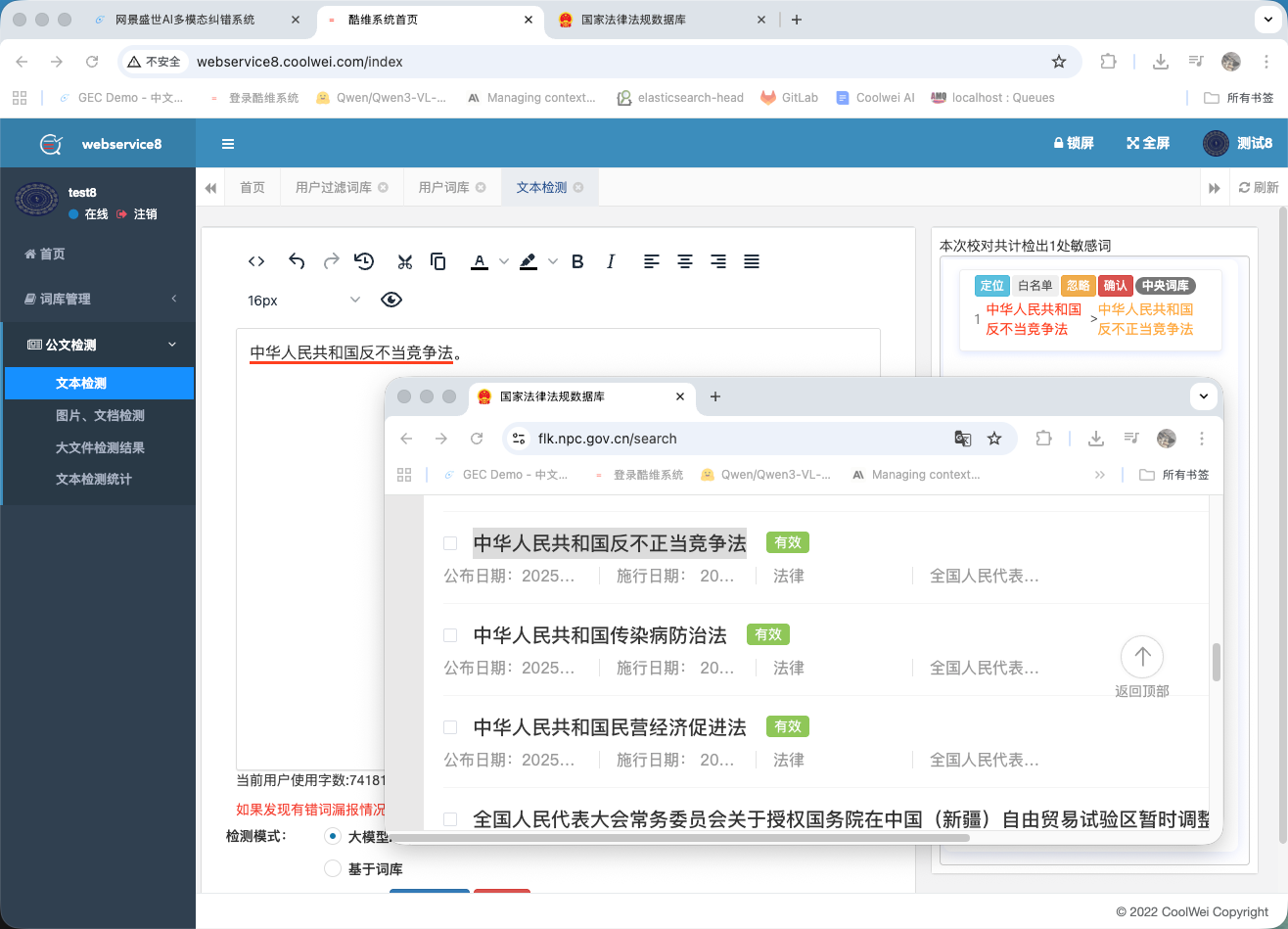Toggle bold formatting in editor
Viewport: 1288px width, 929px height.
click(x=577, y=261)
